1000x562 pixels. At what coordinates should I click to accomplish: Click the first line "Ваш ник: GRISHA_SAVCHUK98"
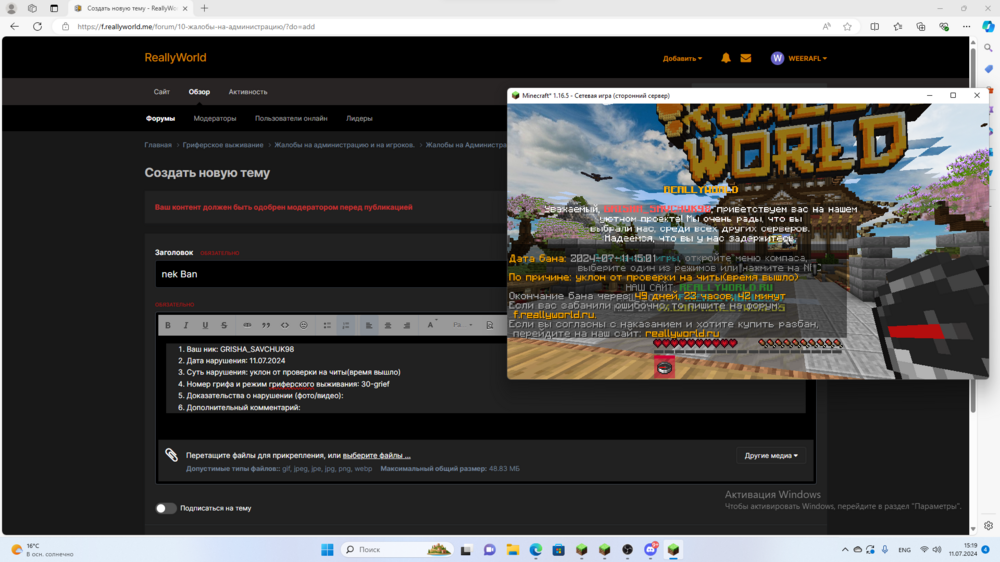click(x=240, y=350)
